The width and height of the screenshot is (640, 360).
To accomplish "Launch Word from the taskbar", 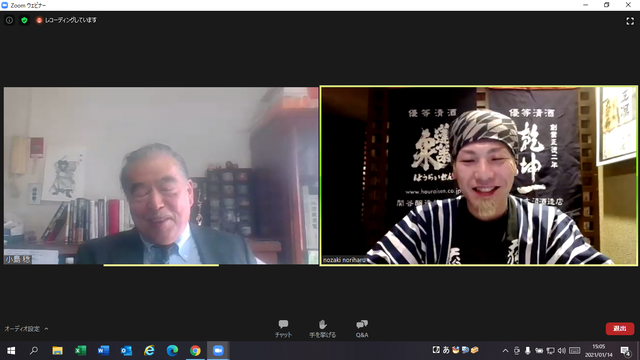I will pos(103,351).
